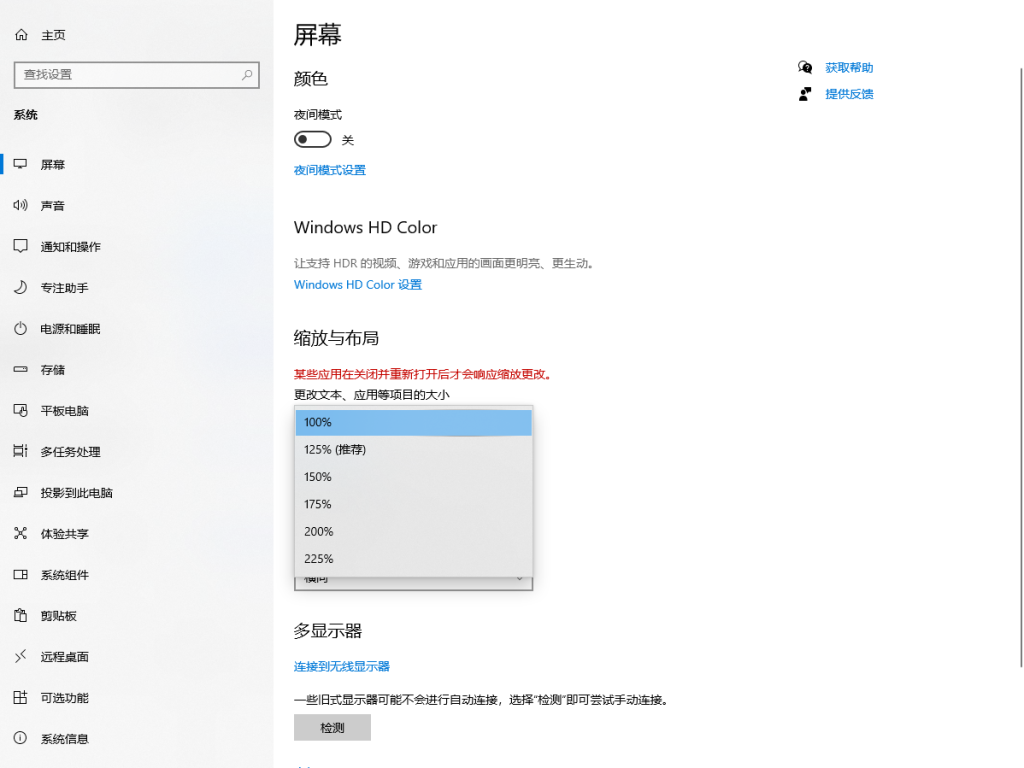Open the orientation dropdown below the scale list

(x=413, y=583)
